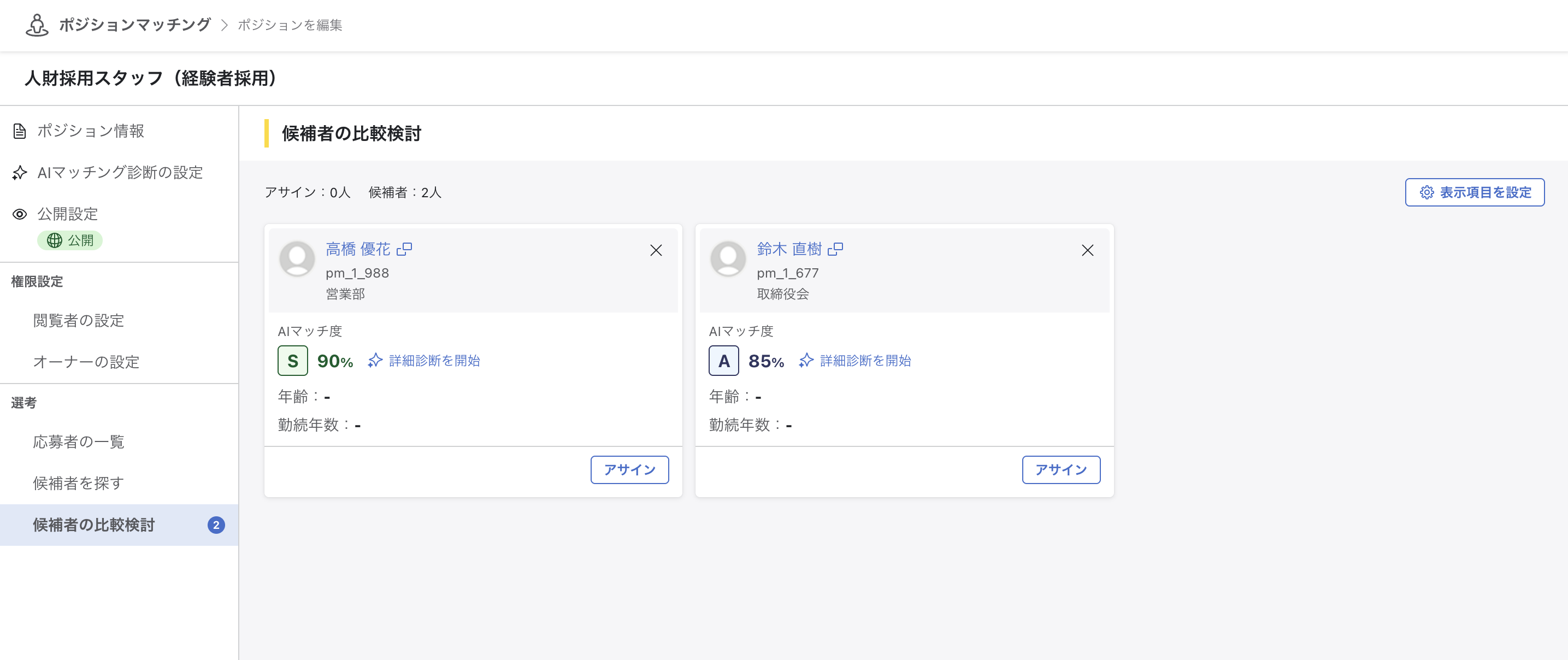Select 候補者の比較検討 sidebar item
The image size is (1568, 660).
[x=119, y=525]
